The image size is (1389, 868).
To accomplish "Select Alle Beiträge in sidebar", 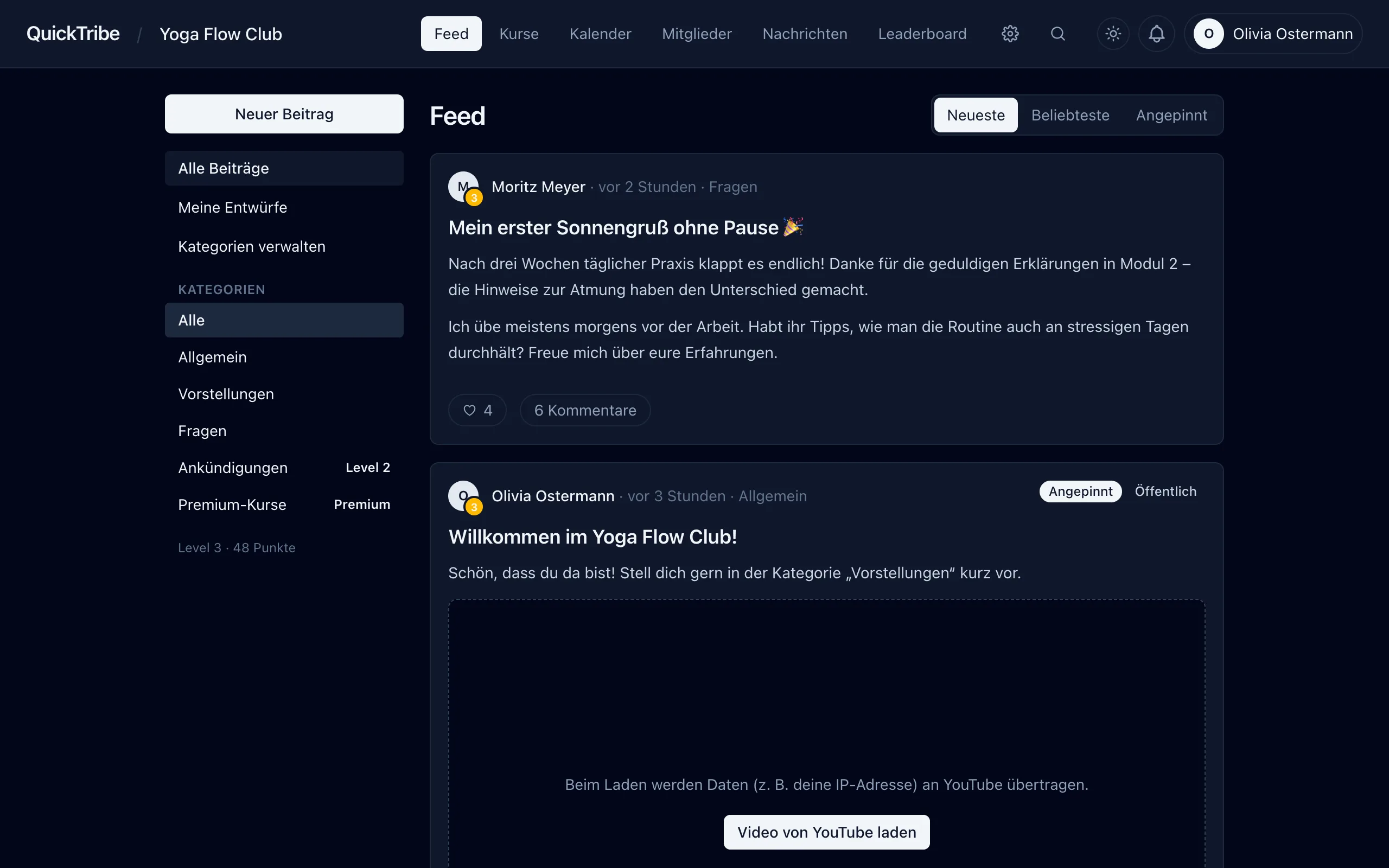I will tap(284, 168).
